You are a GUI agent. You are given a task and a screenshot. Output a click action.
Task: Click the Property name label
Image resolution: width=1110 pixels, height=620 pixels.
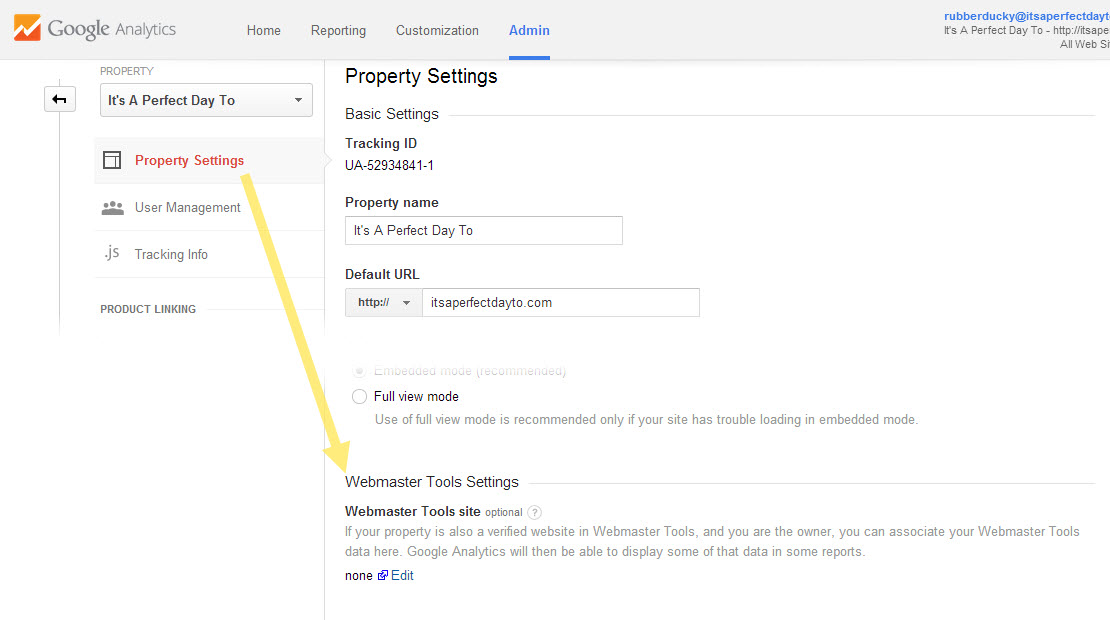[x=391, y=202]
